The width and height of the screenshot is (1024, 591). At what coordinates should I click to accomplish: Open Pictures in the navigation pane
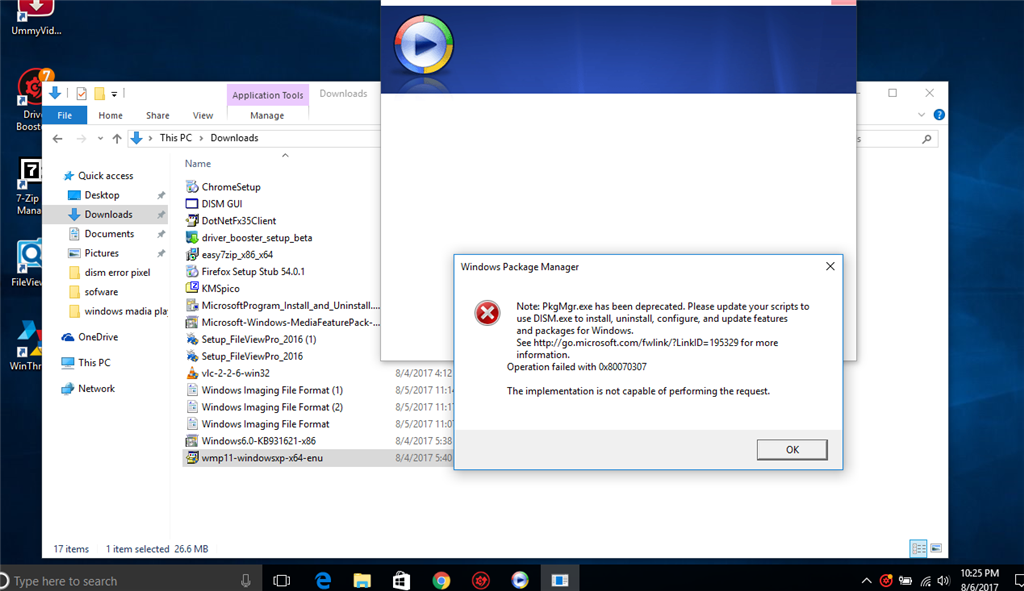click(x=101, y=253)
